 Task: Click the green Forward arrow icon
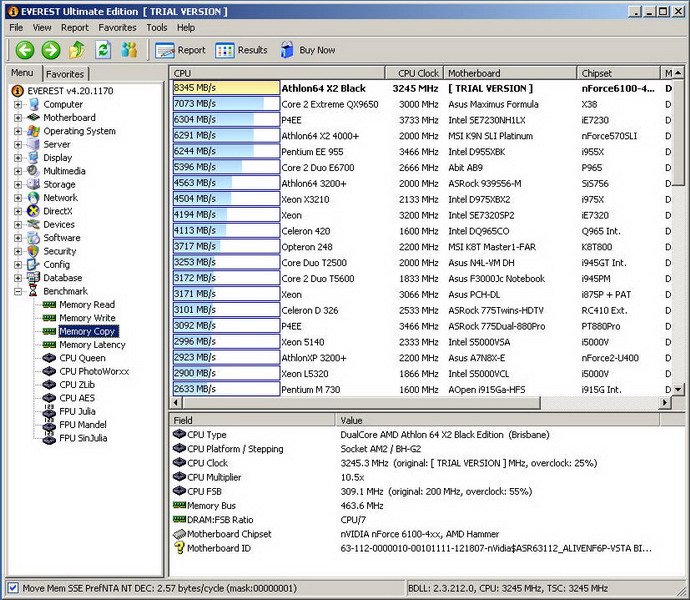[x=51, y=50]
